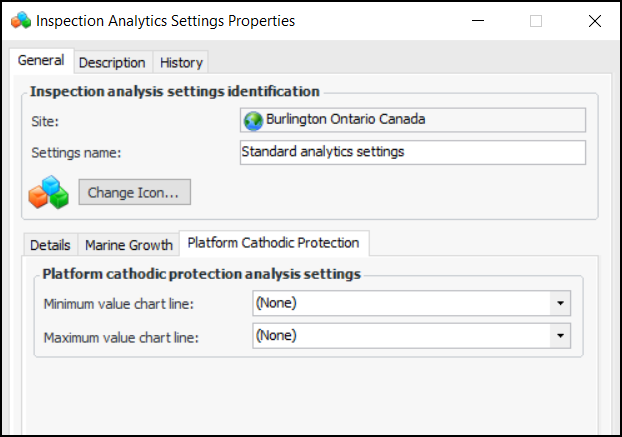Click the application icon in the title bar

coord(20,20)
